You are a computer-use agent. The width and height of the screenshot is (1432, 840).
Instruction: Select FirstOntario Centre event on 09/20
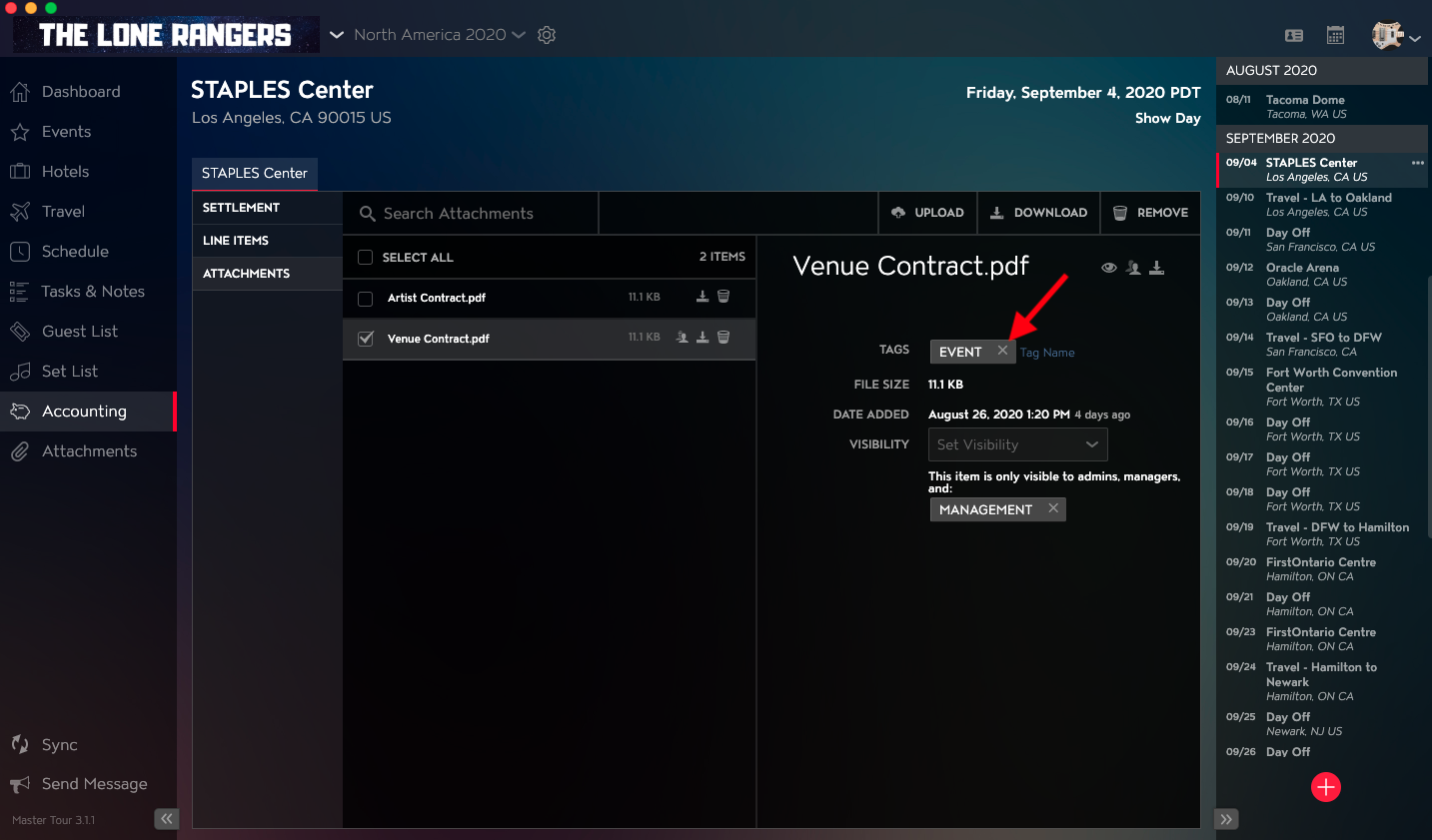click(x=1322, y=569)
